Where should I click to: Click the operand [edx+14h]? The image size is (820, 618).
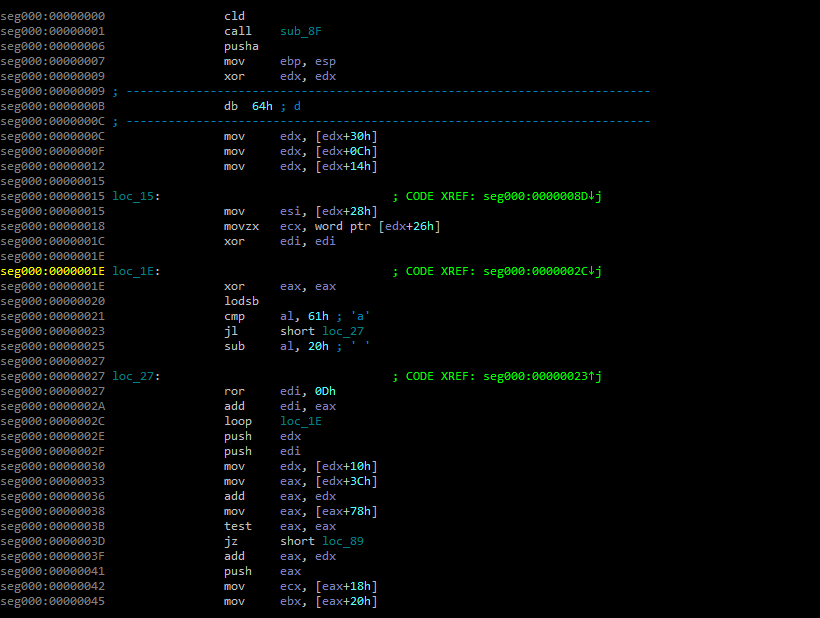click(x=346, y=166)
